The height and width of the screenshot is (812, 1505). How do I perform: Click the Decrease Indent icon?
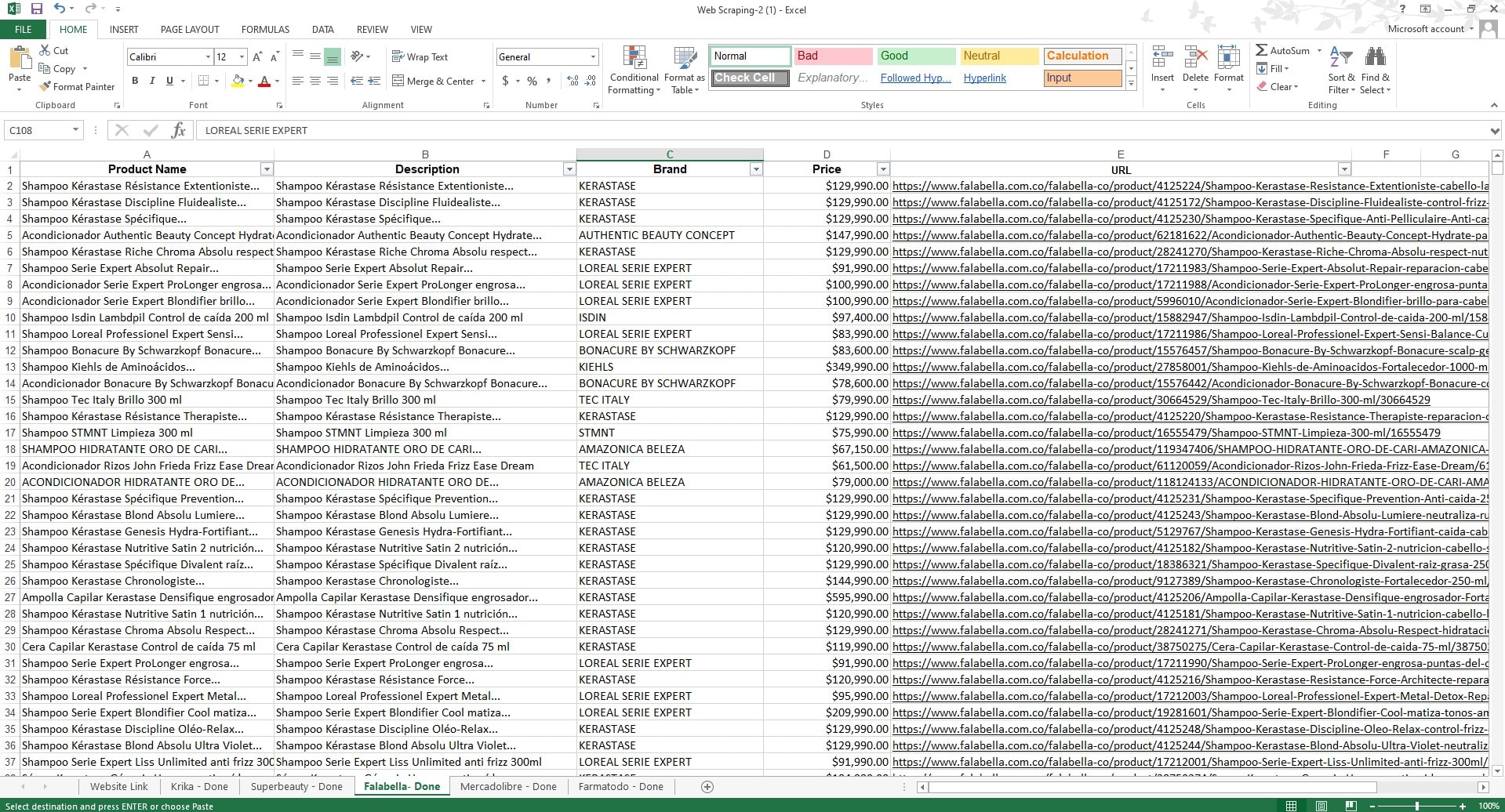pos(357,81)
